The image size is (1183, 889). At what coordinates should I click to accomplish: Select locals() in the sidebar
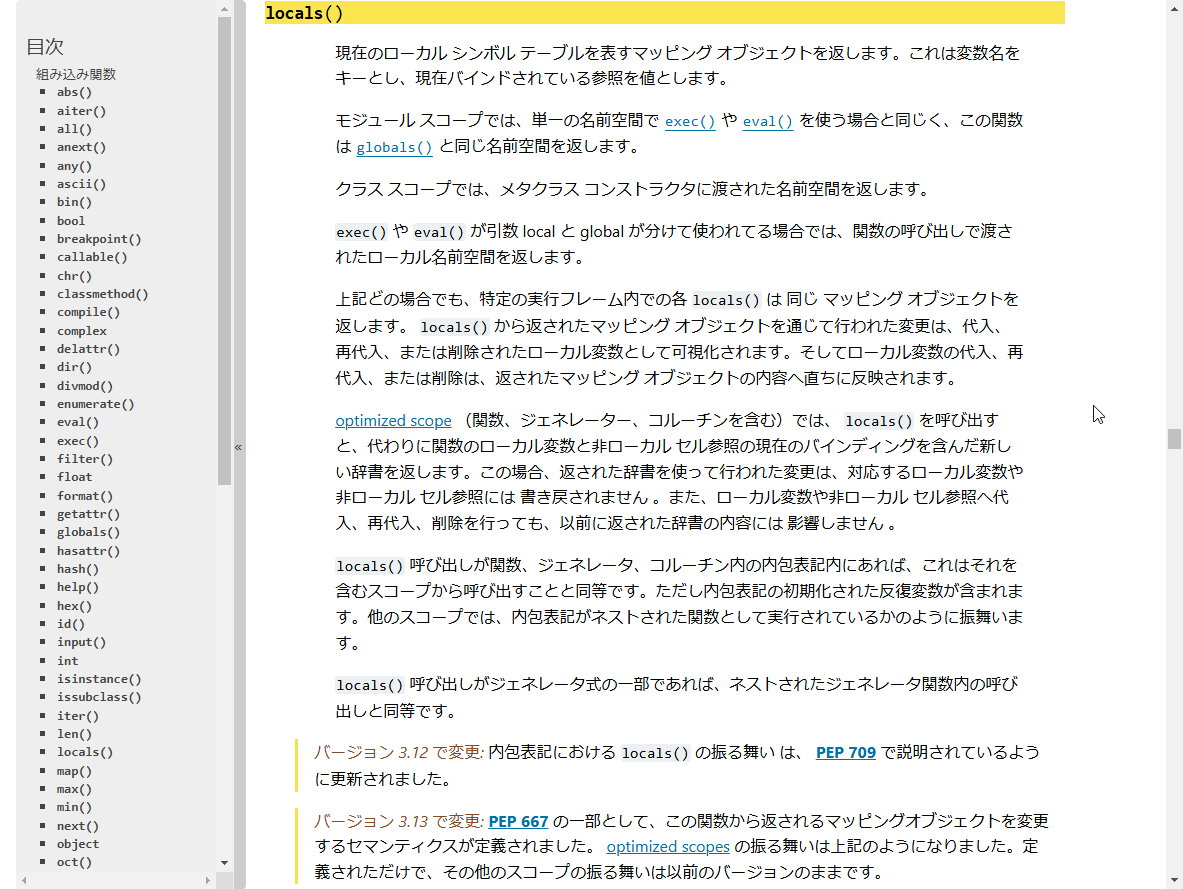[84, 751]
